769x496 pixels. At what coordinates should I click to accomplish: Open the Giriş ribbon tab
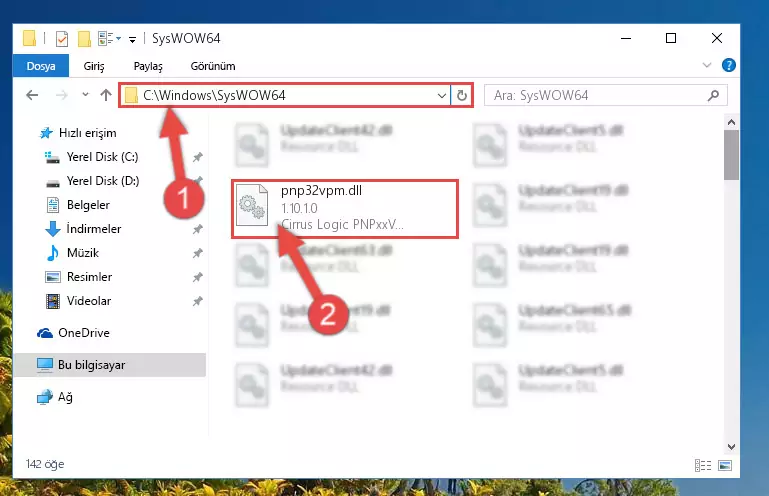94,66
